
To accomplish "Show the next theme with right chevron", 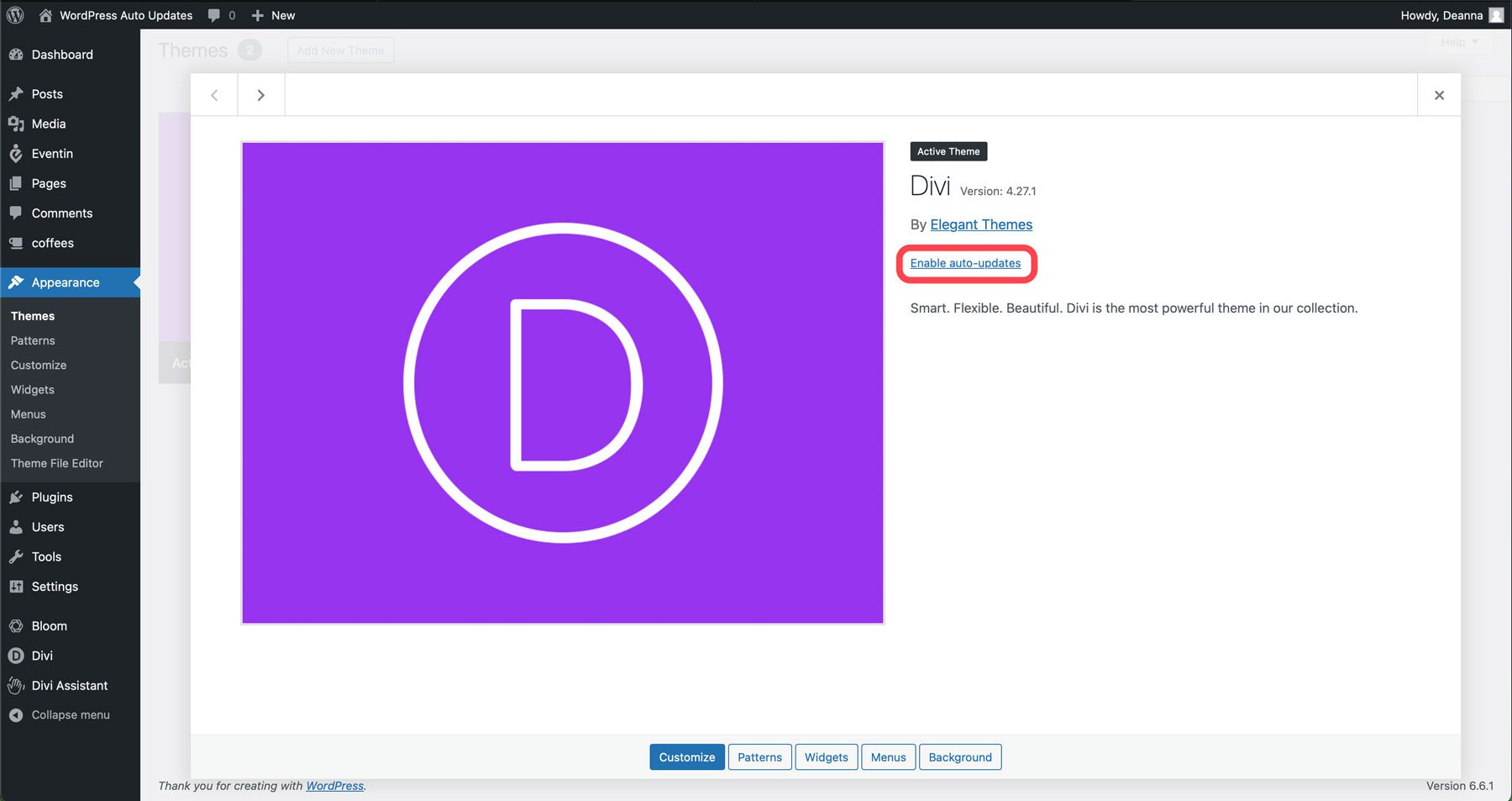I will [260, 95].
